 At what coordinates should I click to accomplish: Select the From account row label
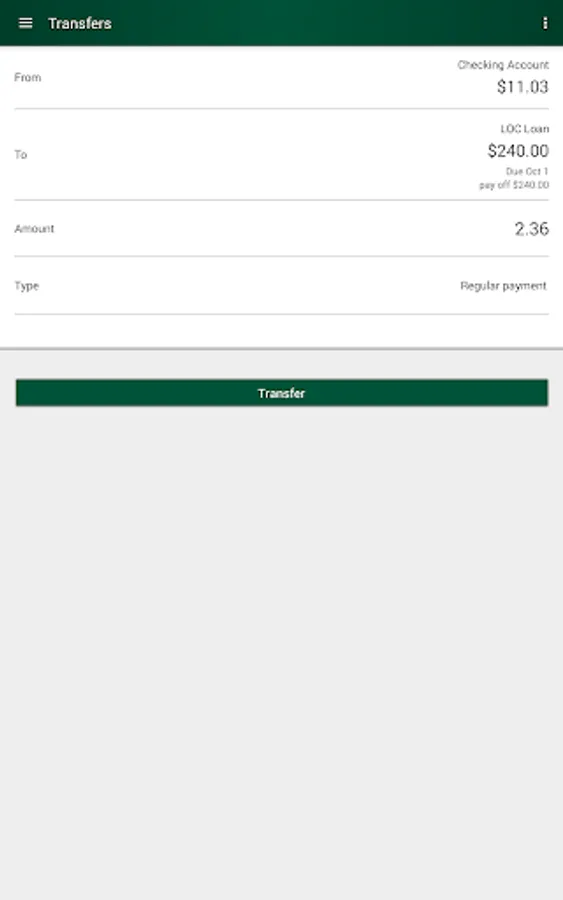[28, 77]
